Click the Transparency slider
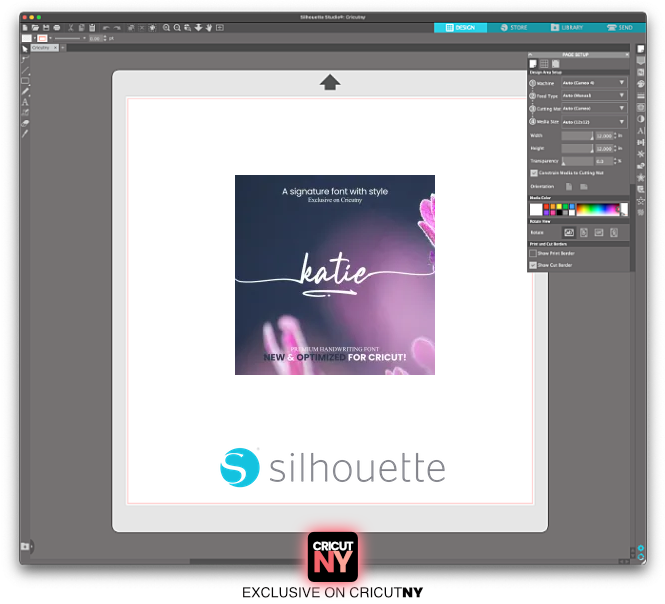 click(x=577, y=161)
